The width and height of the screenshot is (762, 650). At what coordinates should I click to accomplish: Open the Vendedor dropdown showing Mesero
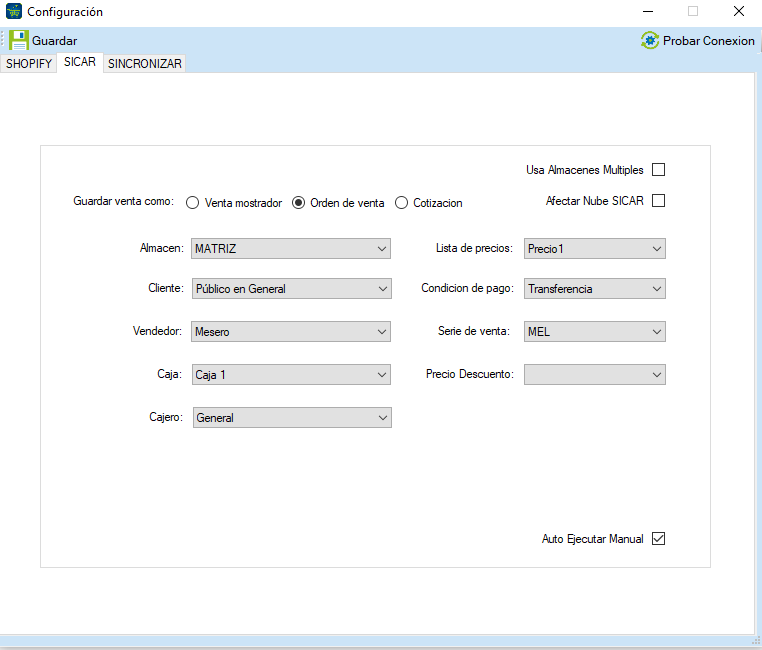(291, 332)
